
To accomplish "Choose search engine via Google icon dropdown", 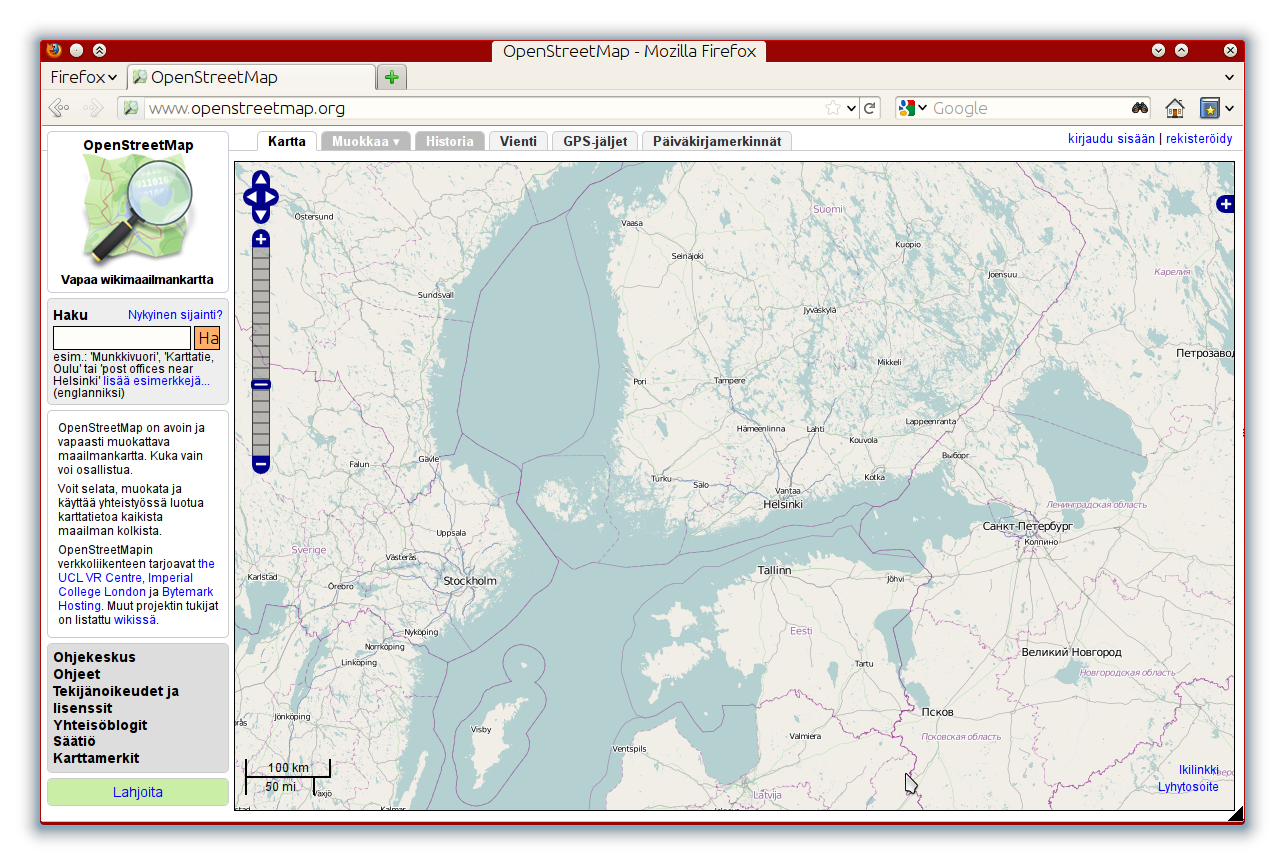I will [913, 108].
